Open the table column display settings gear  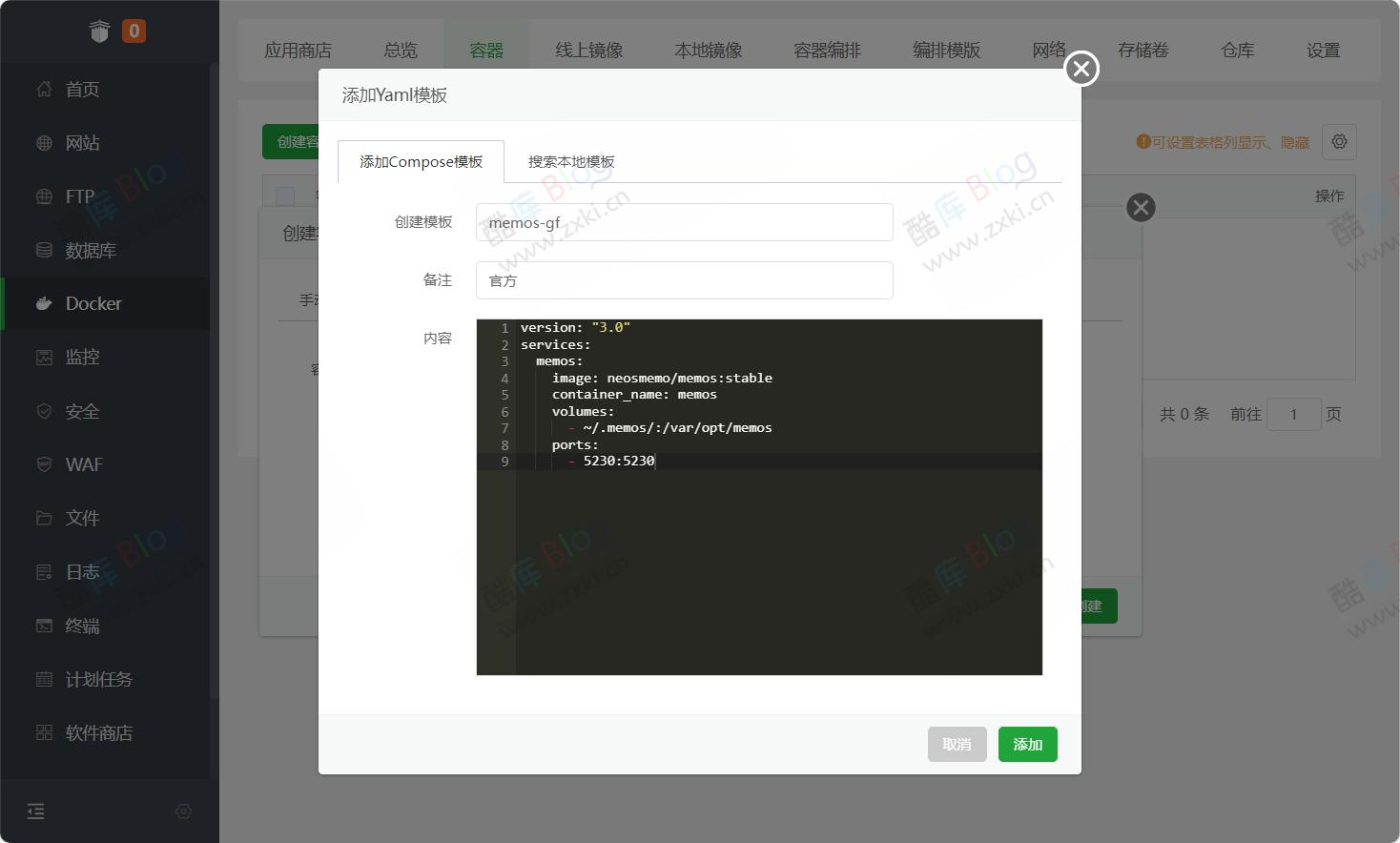point(1339,141)
